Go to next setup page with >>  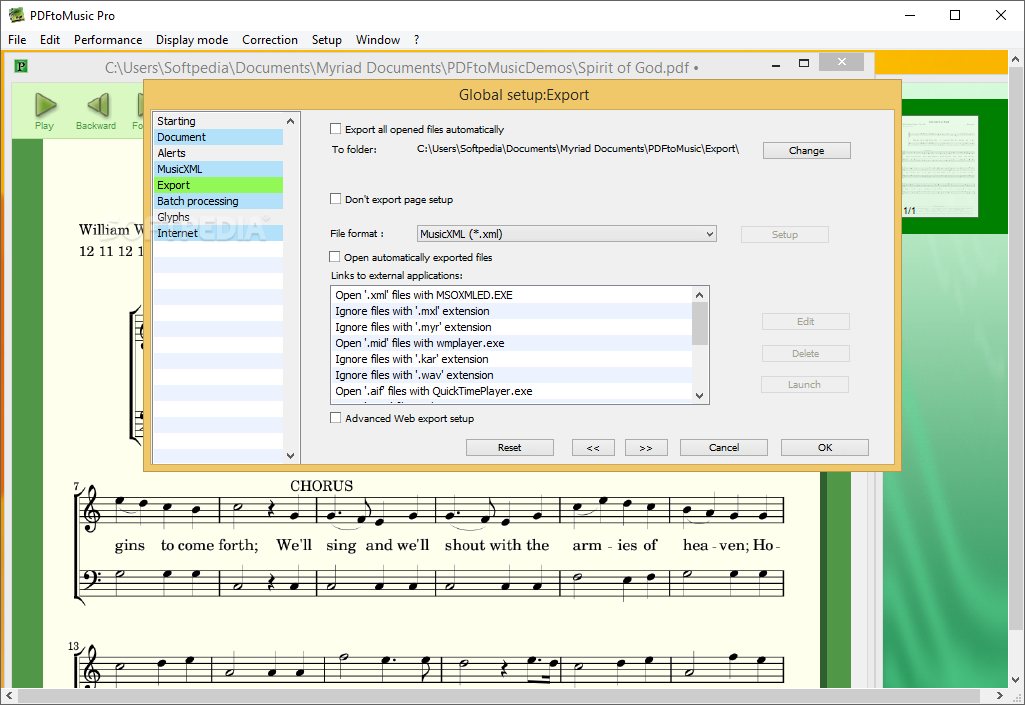pyautogui.click(x=646, y=447)
